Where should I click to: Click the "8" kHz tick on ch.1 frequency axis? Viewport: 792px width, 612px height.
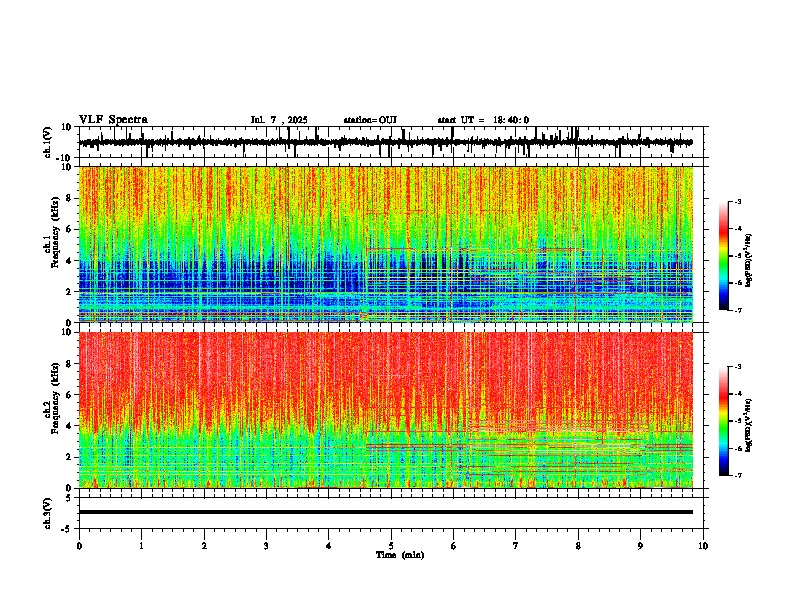(x=70, y=198)
